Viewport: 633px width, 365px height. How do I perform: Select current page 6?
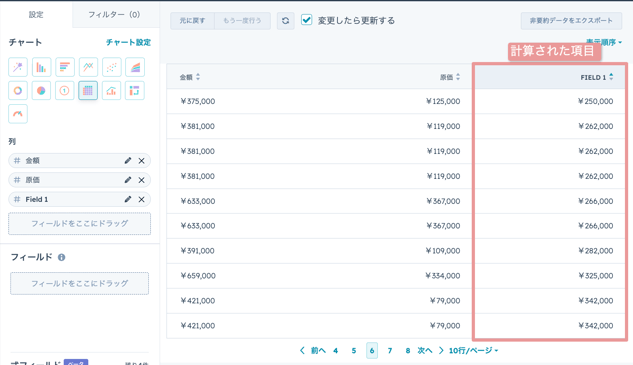[372, 350]
